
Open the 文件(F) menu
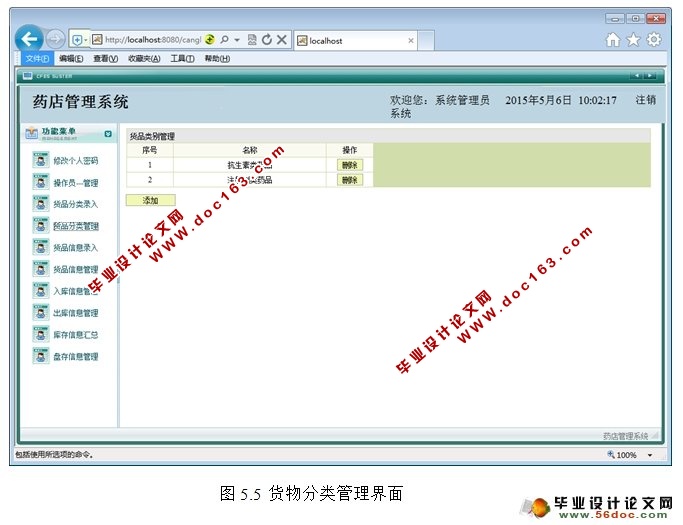[x=37, y=58]
